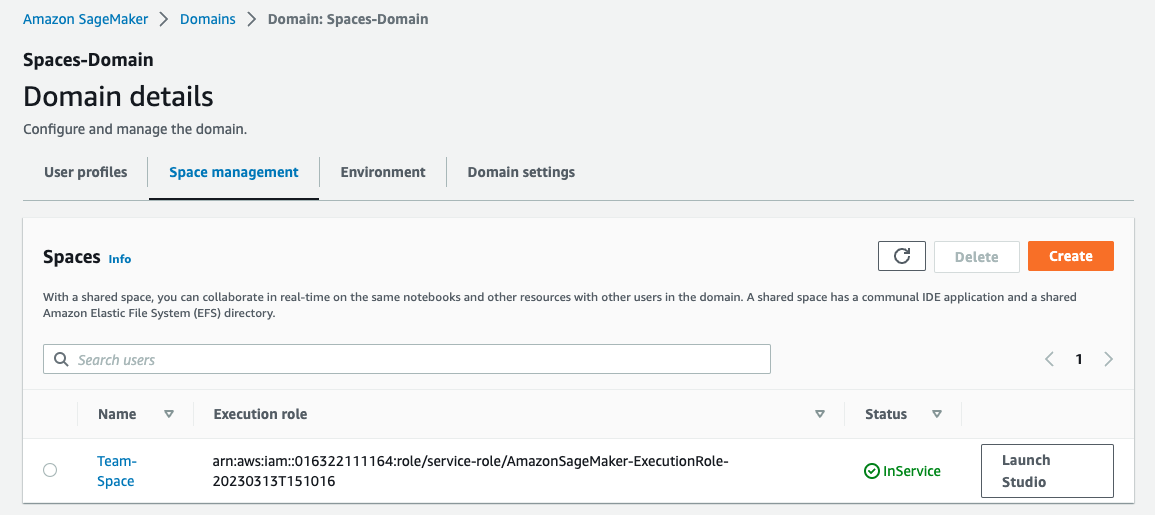1155x515 pixels.
Task: Open Space management tab
Action: coord(234,172)
